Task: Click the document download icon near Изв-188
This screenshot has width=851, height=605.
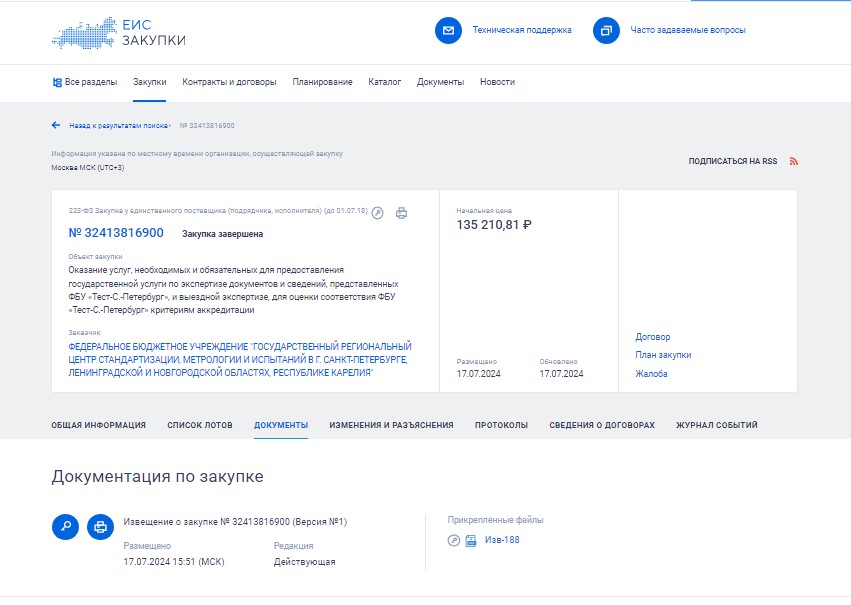Action: tap(470, 540)
